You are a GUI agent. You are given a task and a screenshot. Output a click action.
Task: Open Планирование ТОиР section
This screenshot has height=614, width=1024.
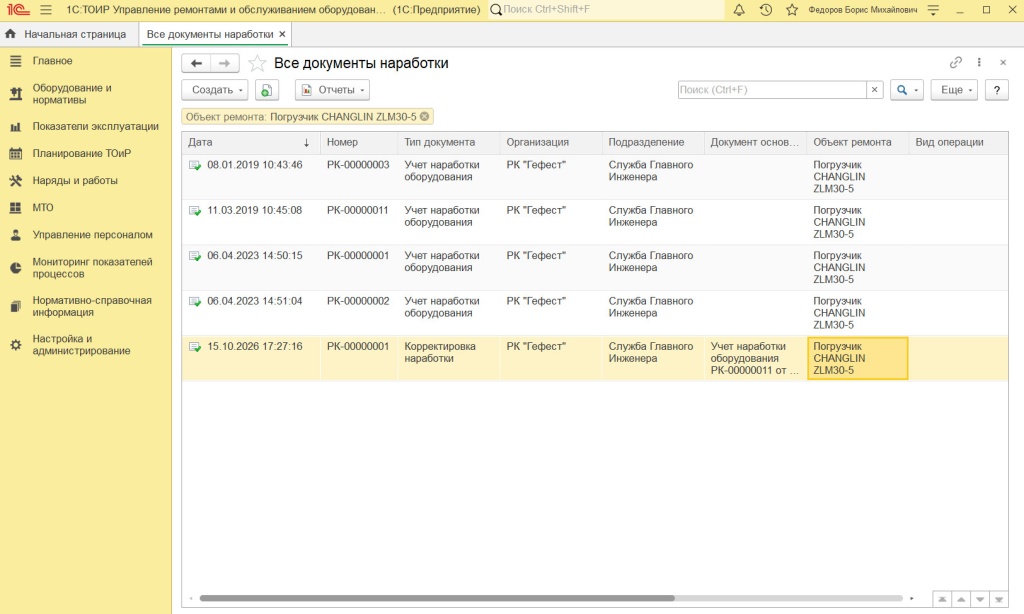82,154
